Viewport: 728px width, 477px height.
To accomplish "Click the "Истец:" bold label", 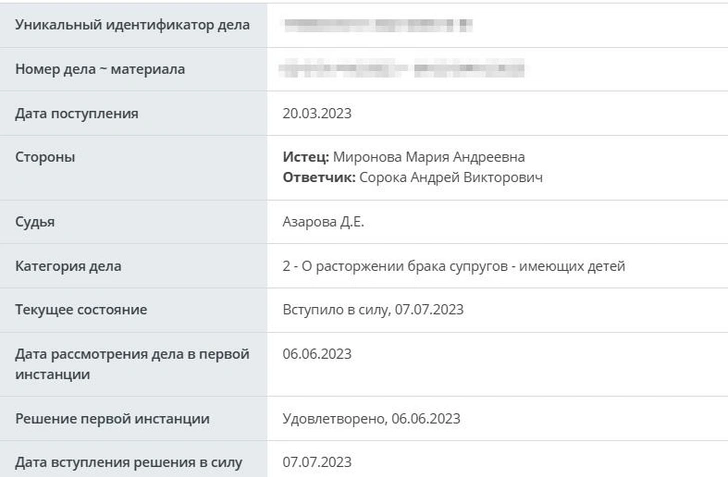I will (306, 157).
